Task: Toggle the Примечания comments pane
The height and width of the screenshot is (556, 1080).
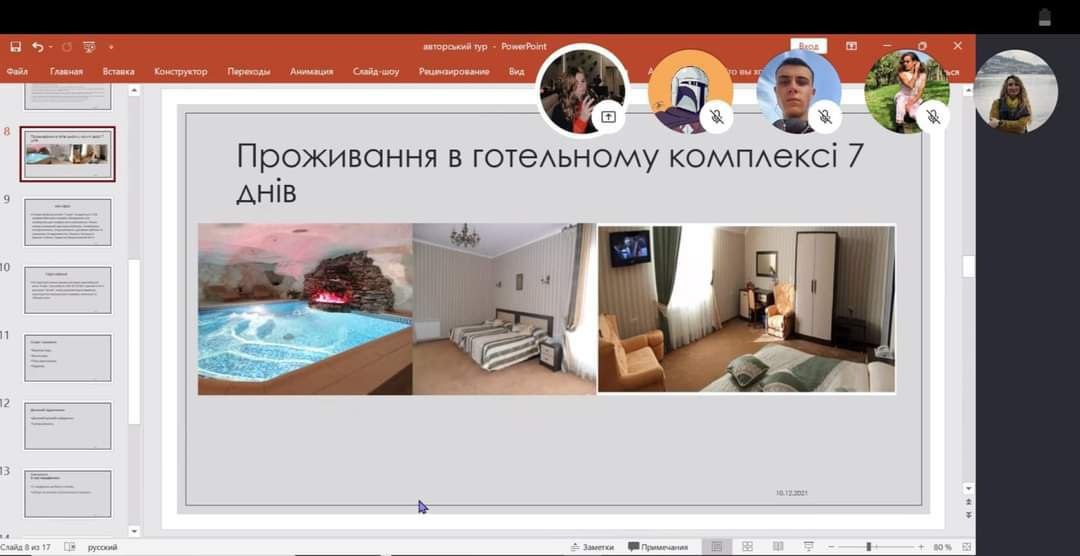Action: coord(658,547)
